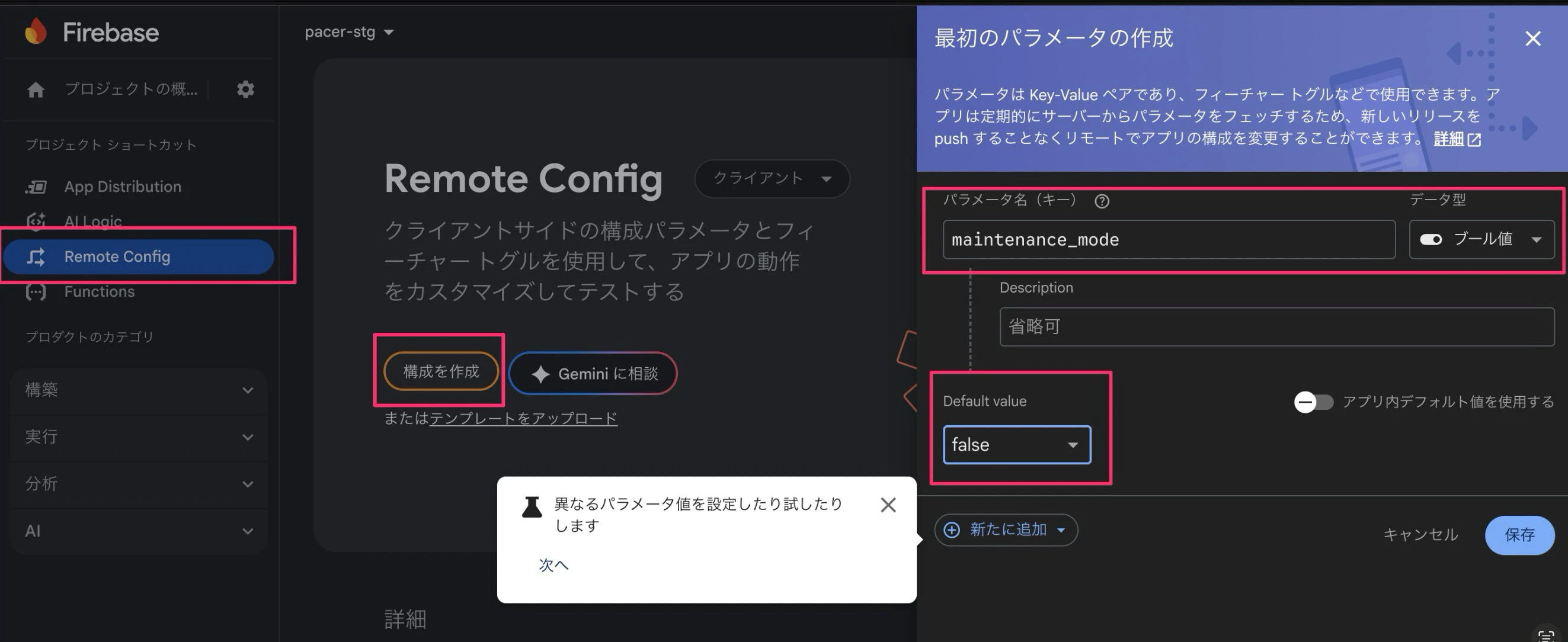Click 次へ in the tooltip

(x=553, y=565)
